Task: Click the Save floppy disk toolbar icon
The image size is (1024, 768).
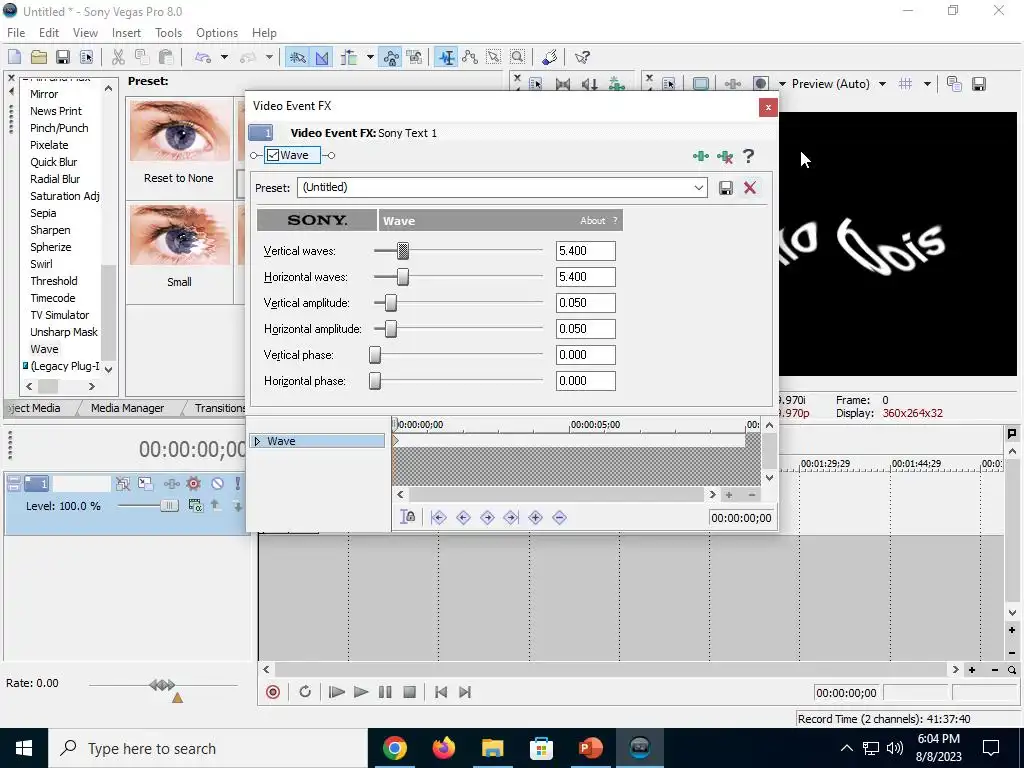Action: [x=63, y=57]
